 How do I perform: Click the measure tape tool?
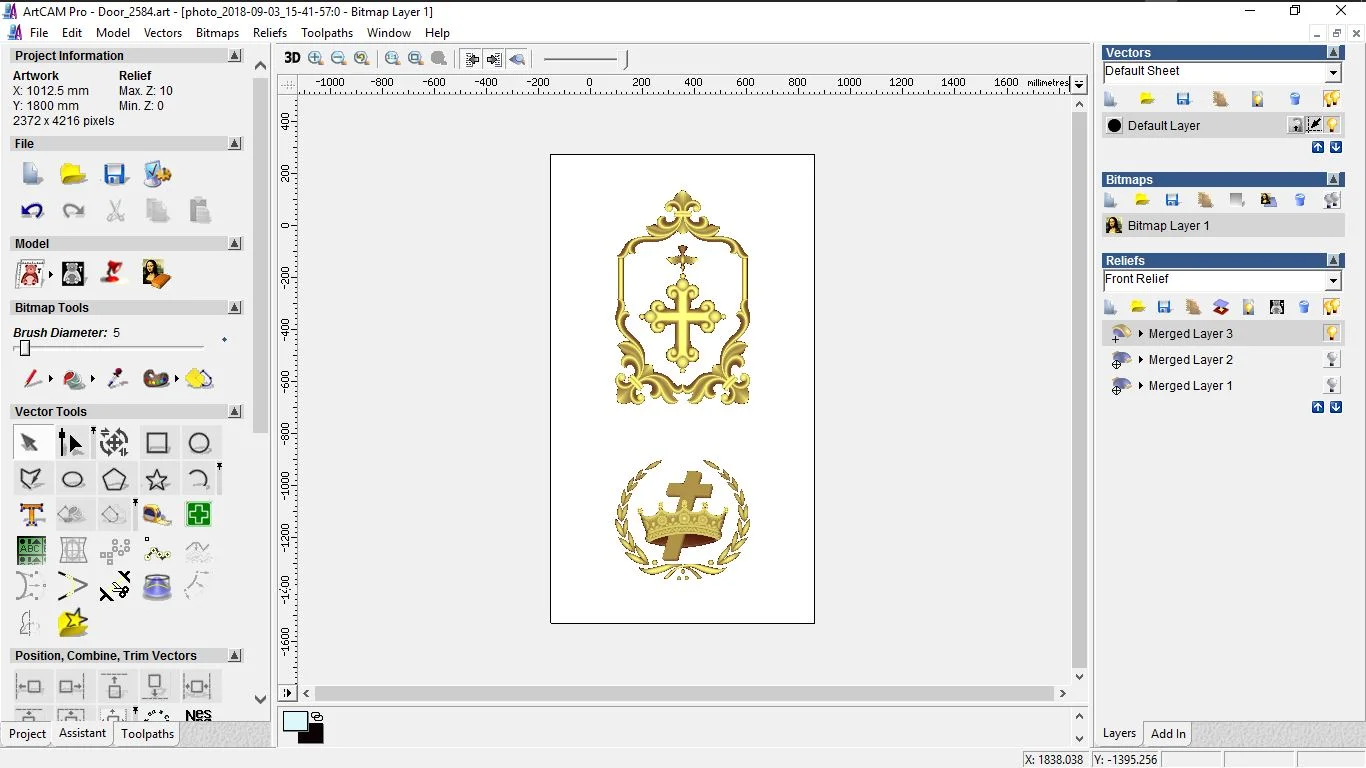tap(157, 515)
